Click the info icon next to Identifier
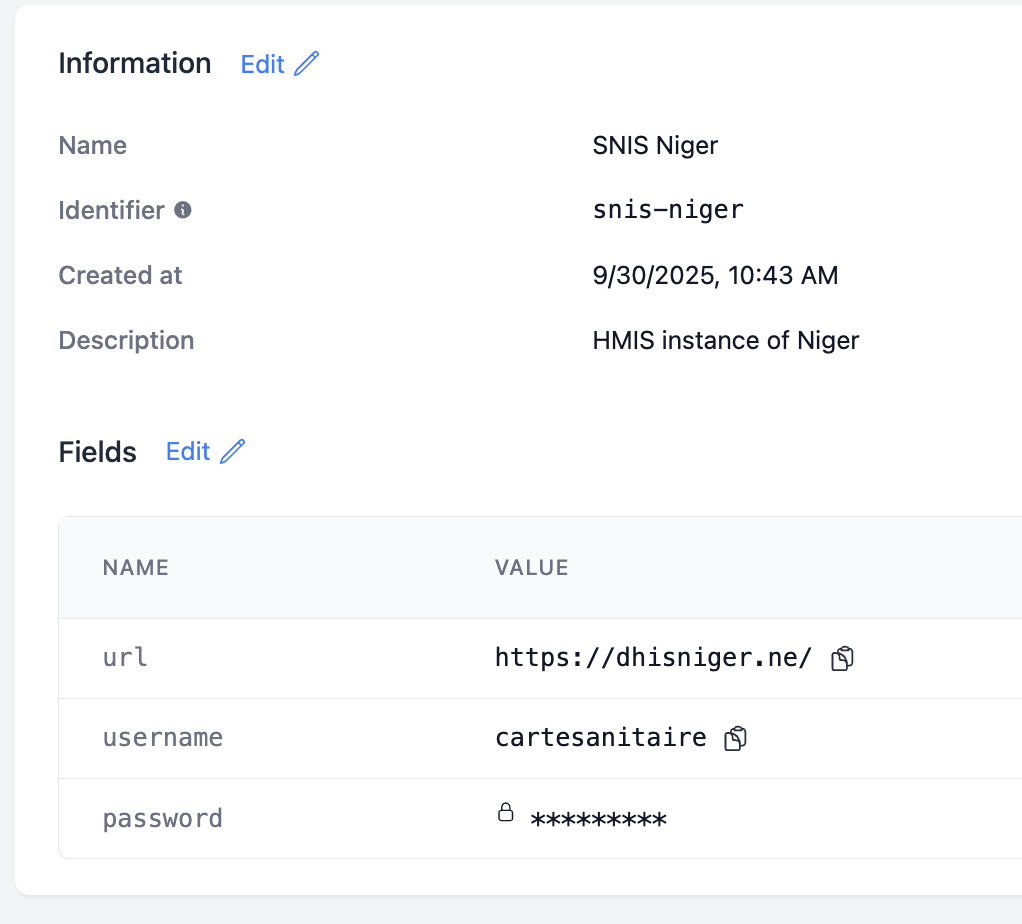 183,209
